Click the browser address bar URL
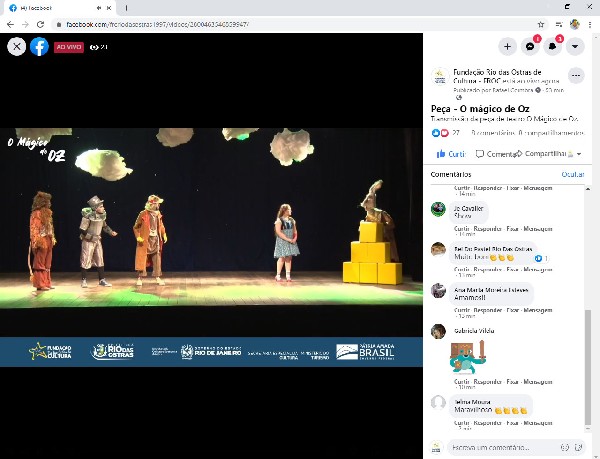 pyautogui.click(x=157, y=24)
